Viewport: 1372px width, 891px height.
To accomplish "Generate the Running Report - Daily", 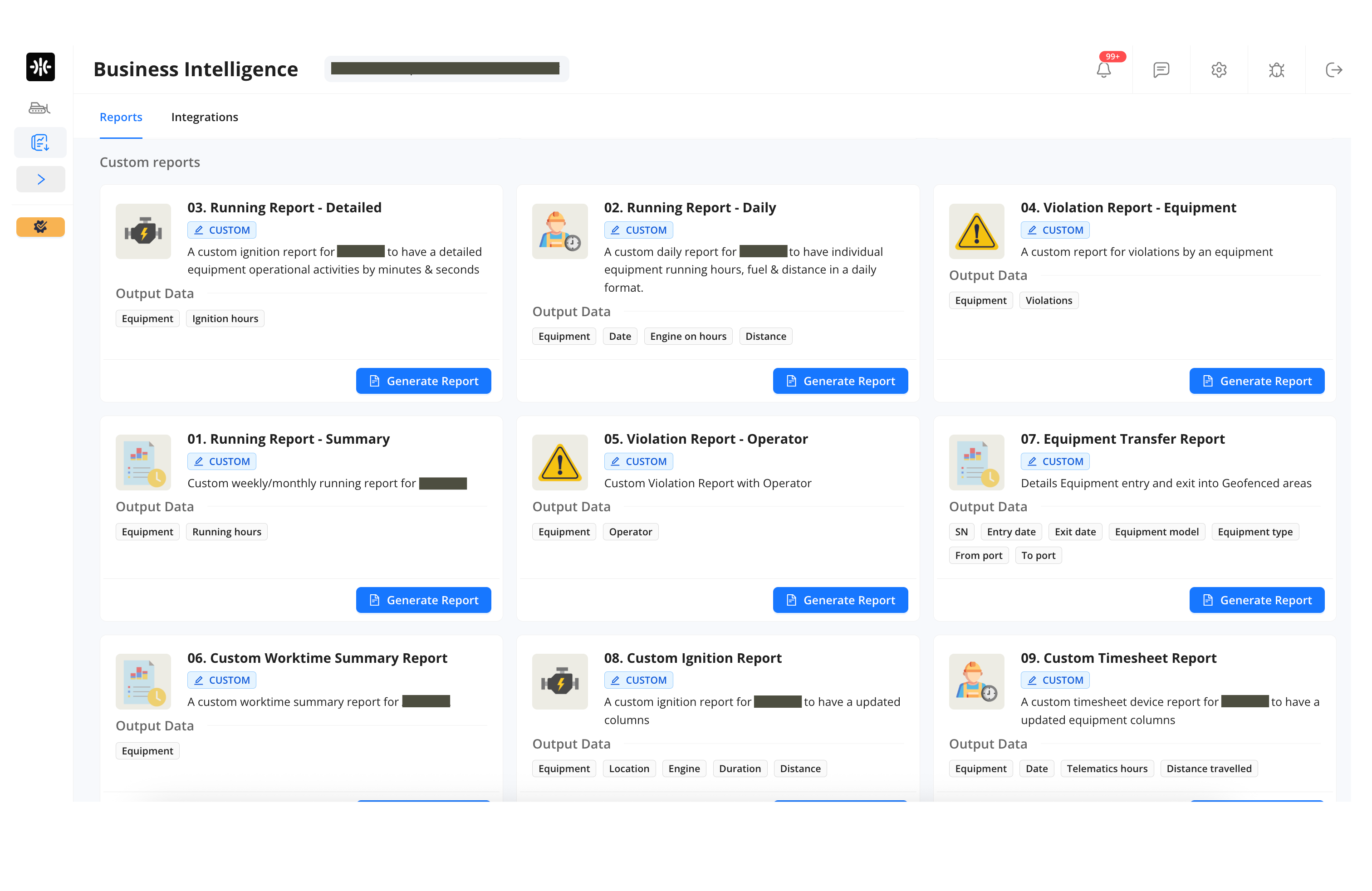I will 840,380.
